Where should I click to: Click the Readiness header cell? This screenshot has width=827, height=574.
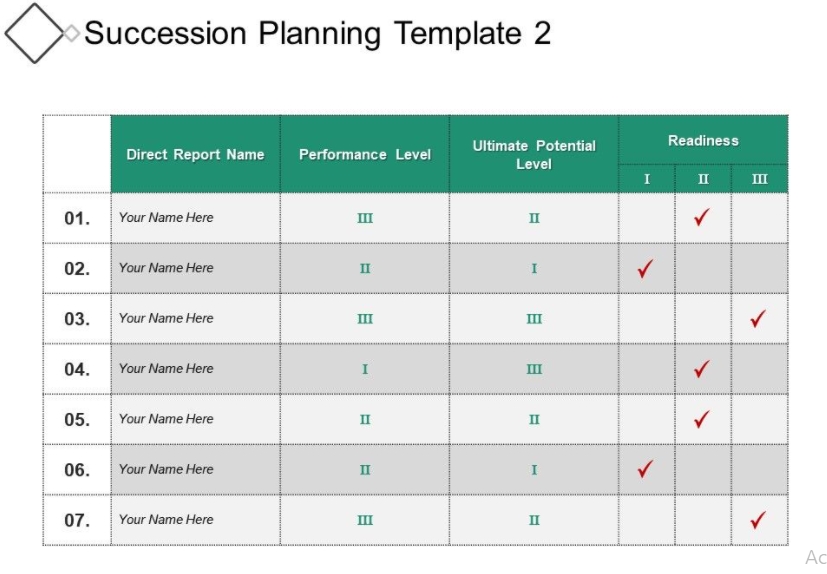click(x=703, y=141)
